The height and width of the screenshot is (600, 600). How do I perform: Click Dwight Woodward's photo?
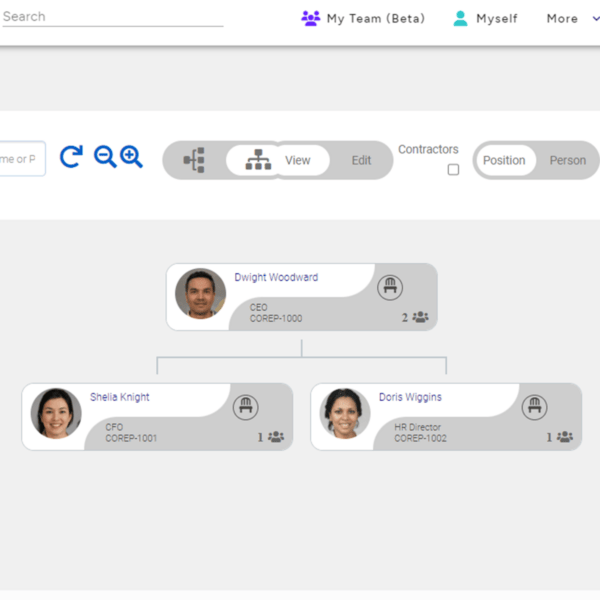pyautogui.click(x=201, y=293)
